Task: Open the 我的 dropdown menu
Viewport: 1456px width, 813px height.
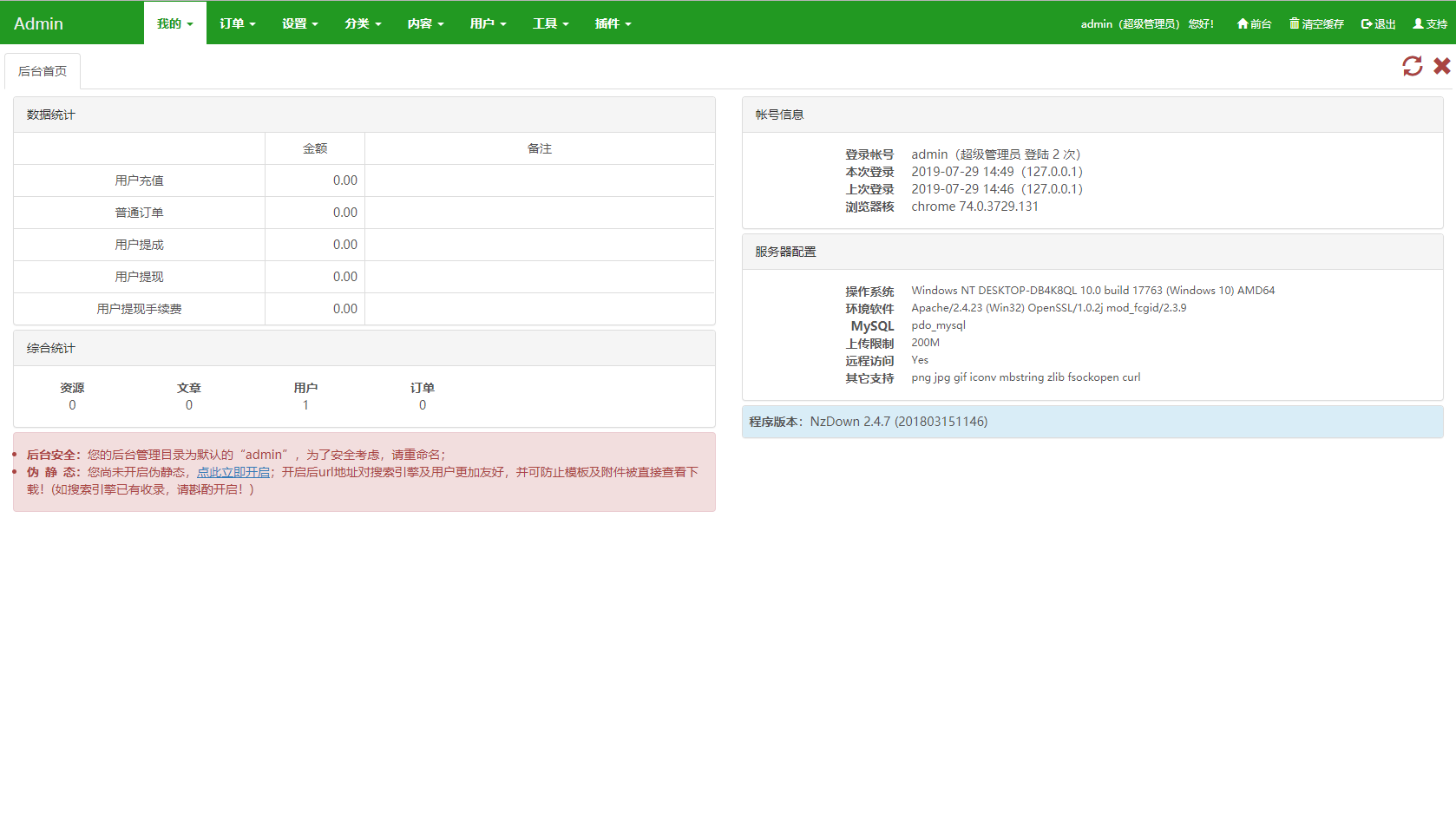Action: click(x=174, y=23)
